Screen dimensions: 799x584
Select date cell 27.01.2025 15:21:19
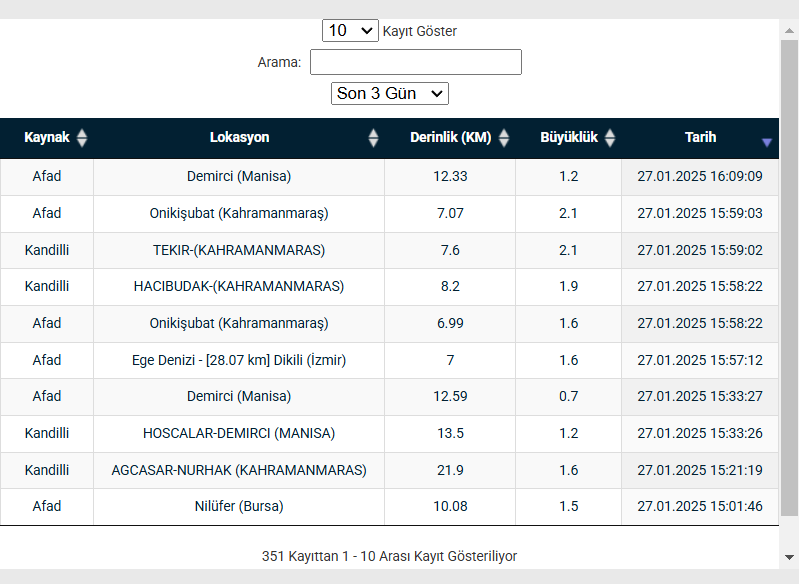pyautogui.click(x=700, y=470)
